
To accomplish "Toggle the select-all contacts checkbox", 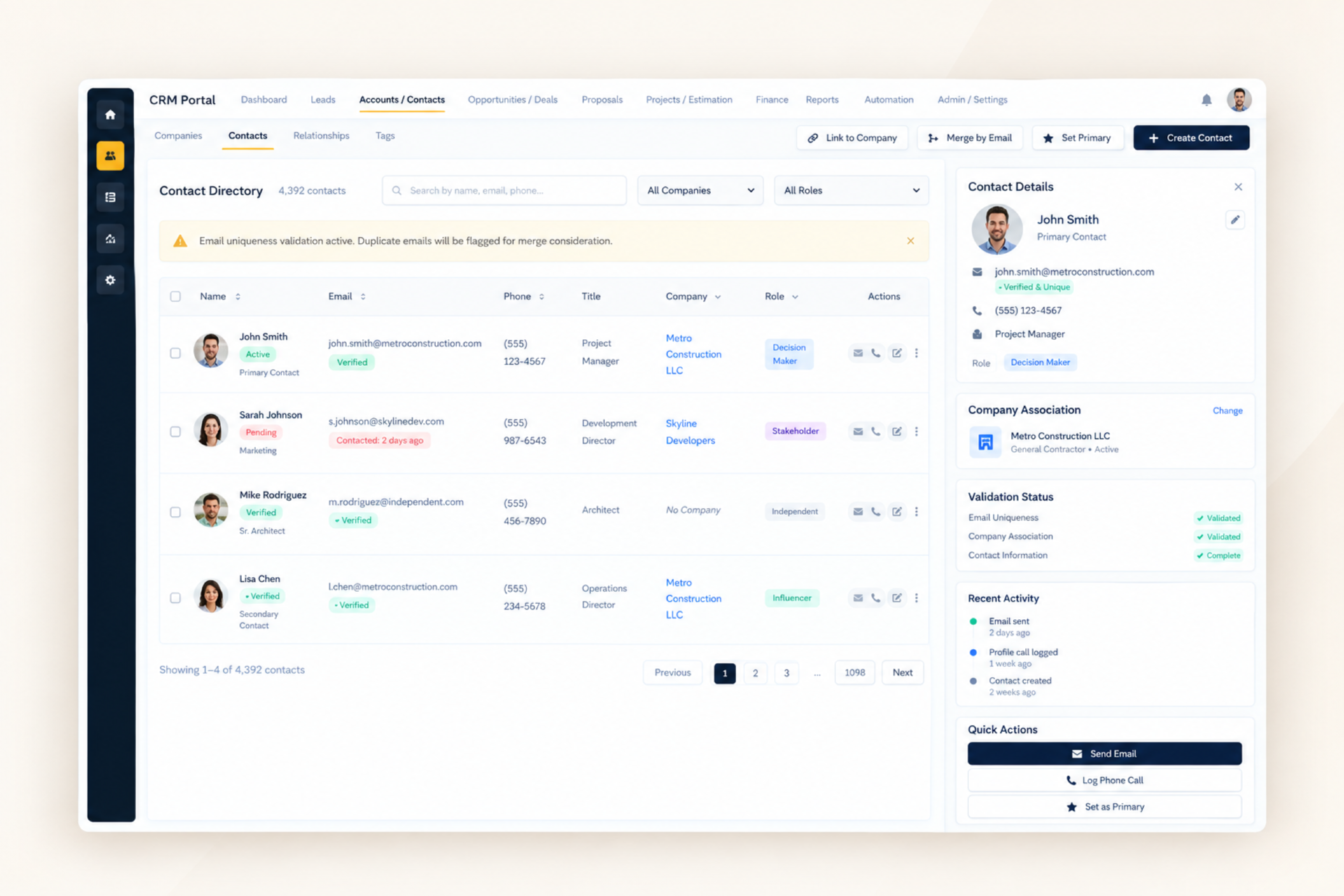I will pyautogui.click(x=176, y=297).
